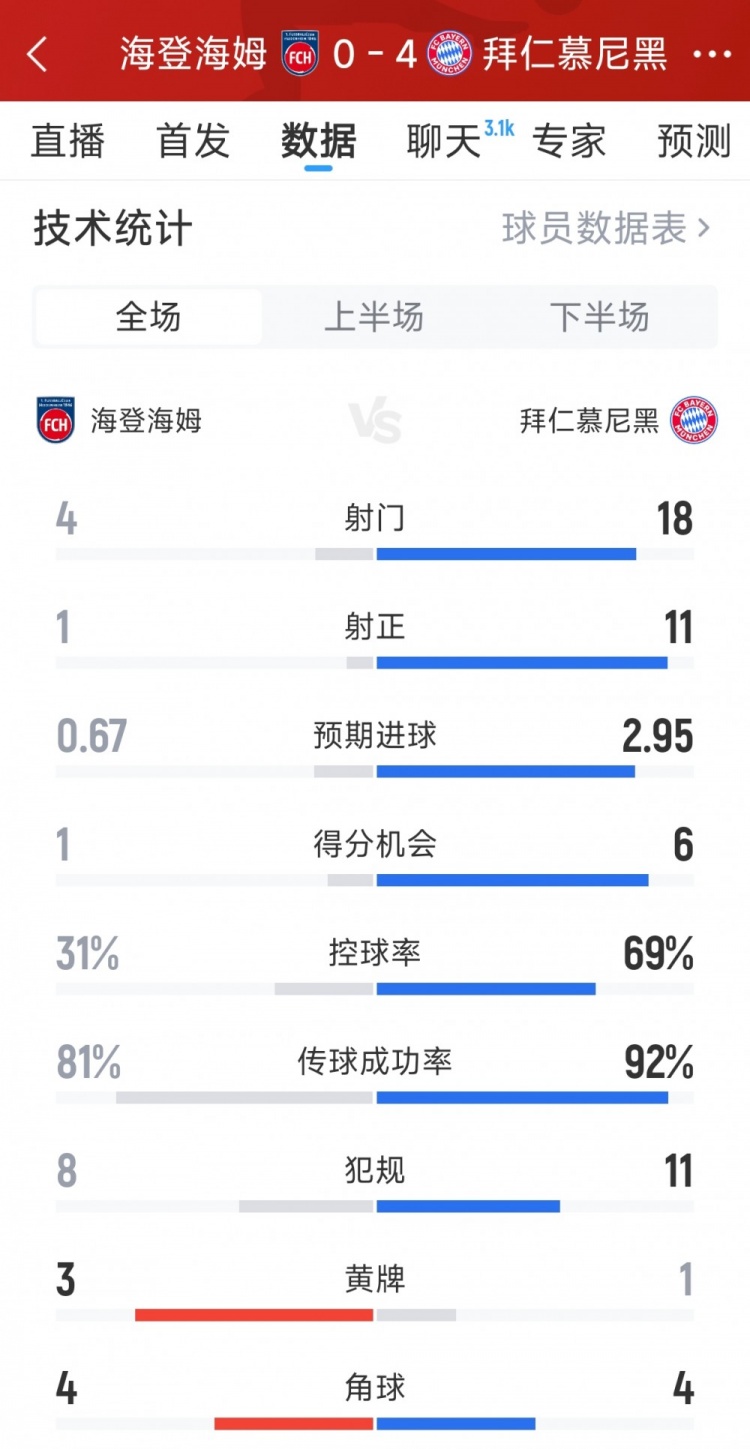Tap the Bayern logo beside 拜仁慕尼黑 team name
This screenshot has width=750, height=1449.
(694, 420)
